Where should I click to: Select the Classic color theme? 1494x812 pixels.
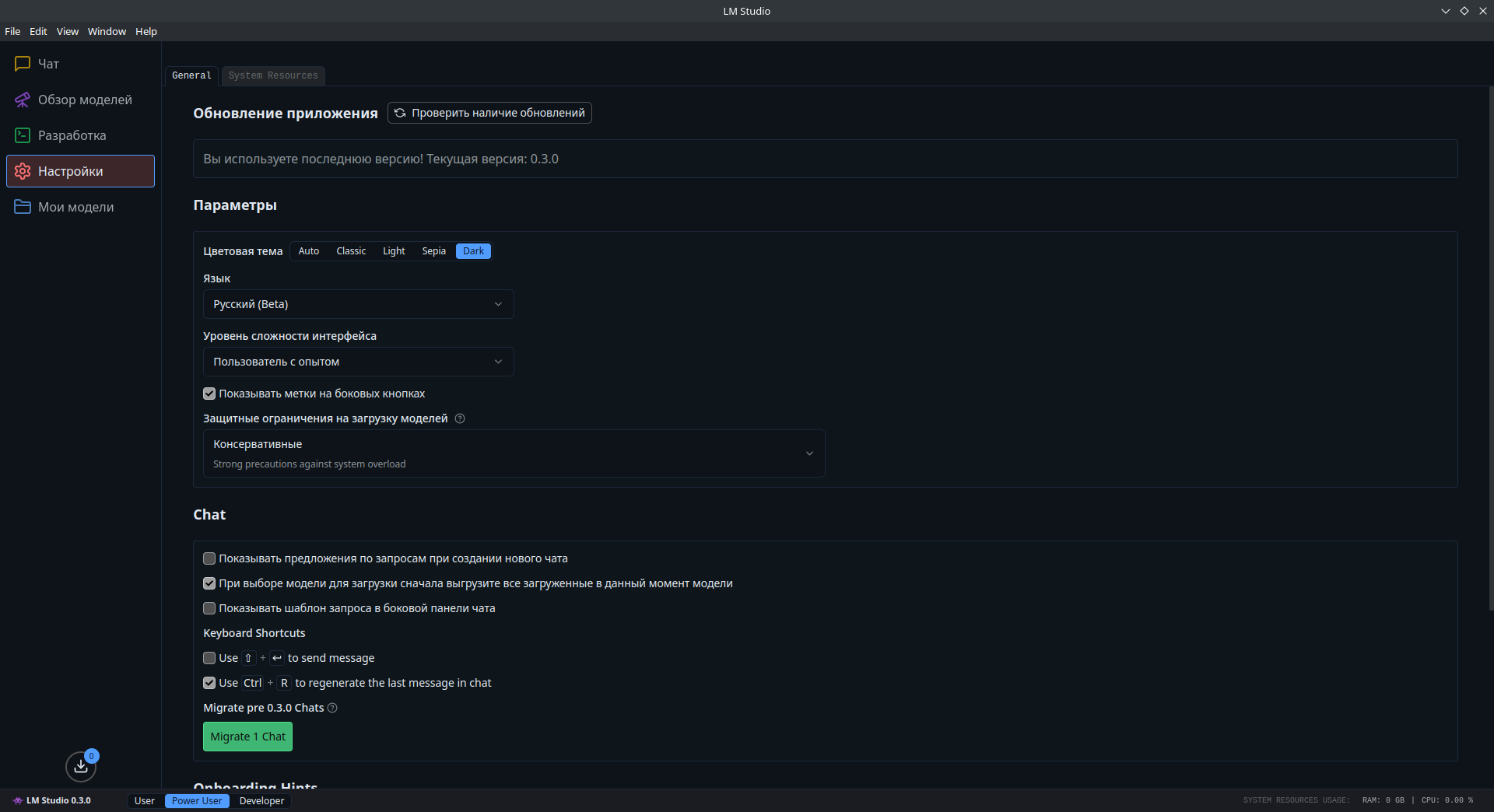click(x=351, y=251)
